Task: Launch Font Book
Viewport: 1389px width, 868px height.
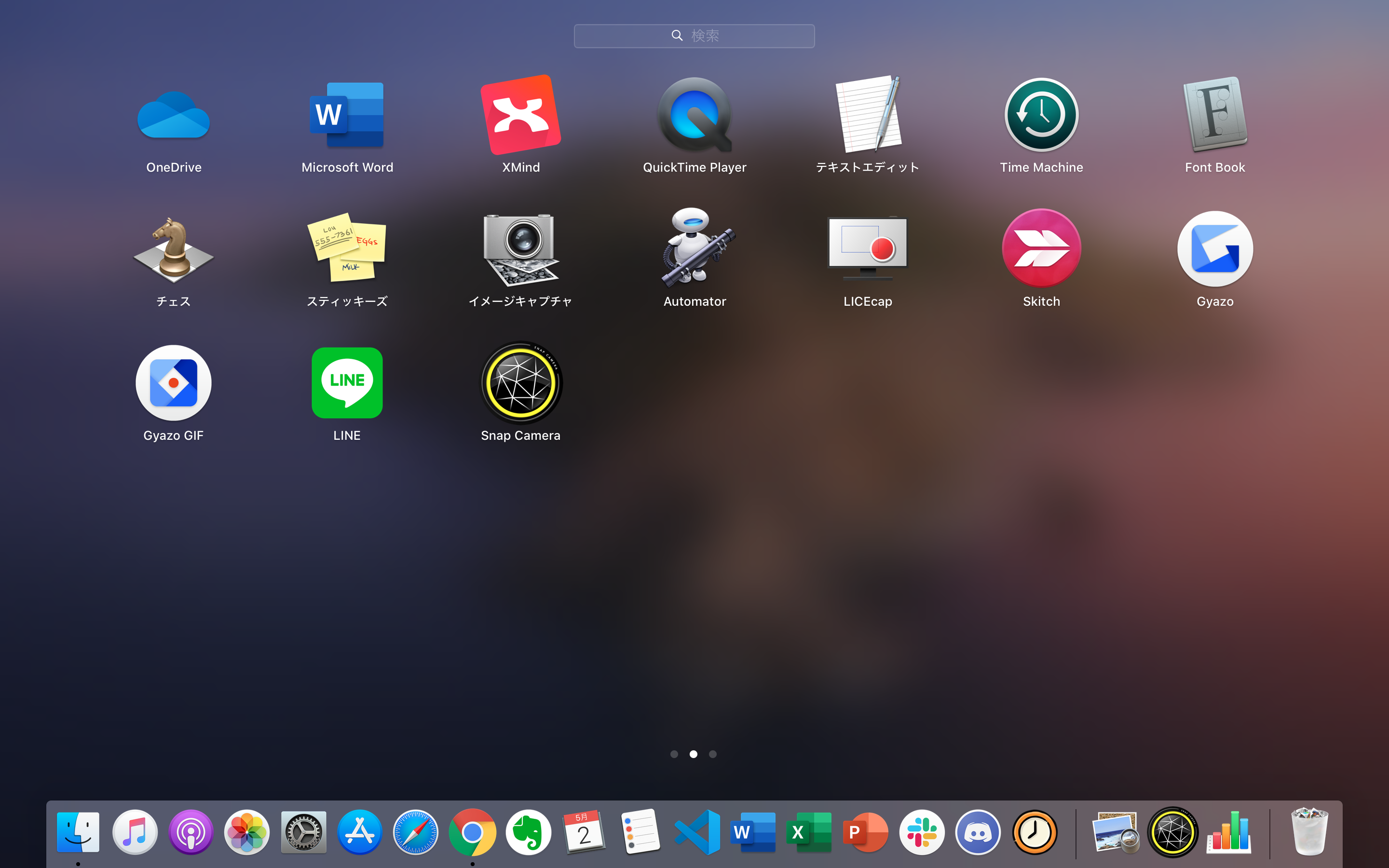Action: pyautogui.click(x=1214, y=115)
